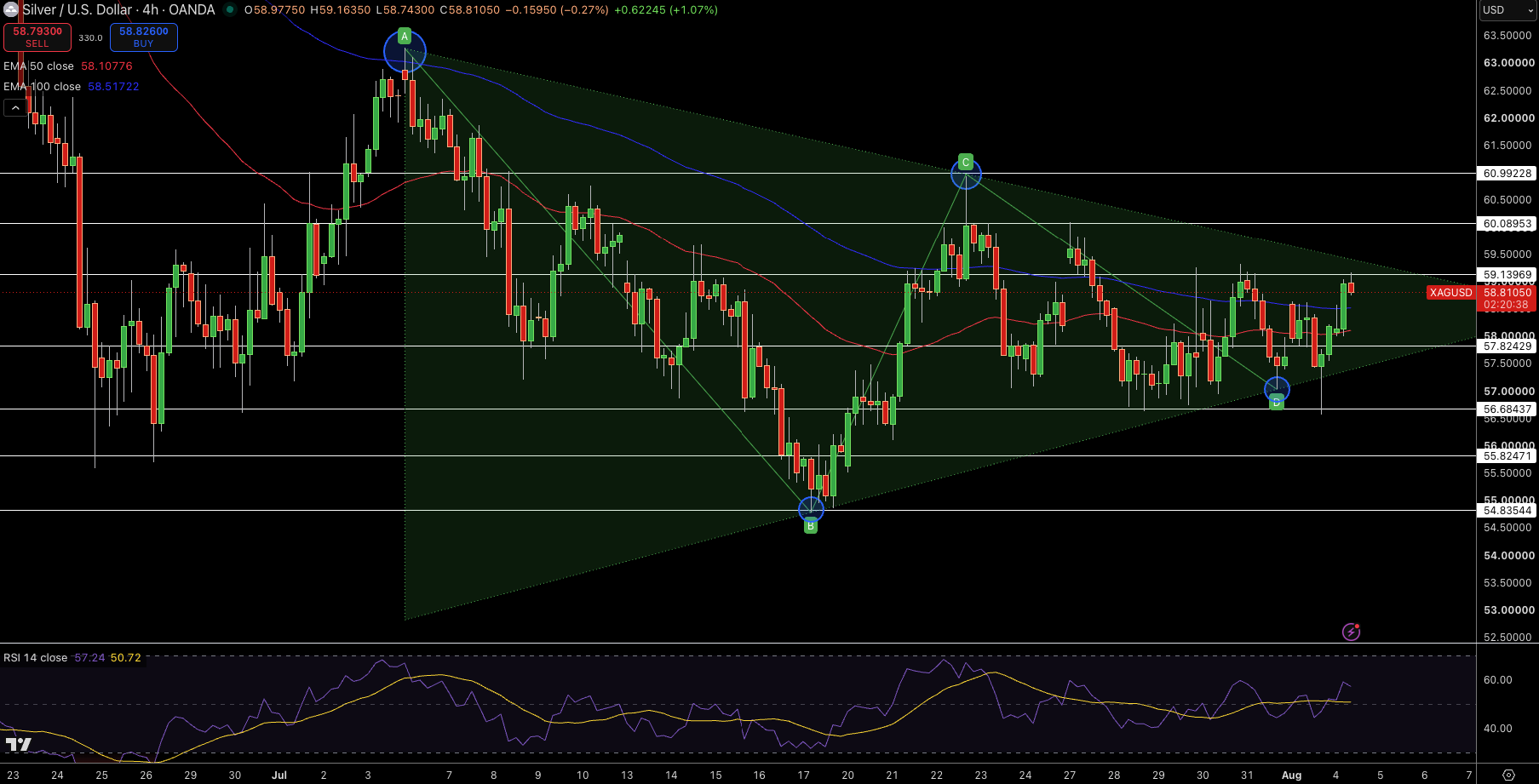
Task: Click the Jul label on the time axis
Action: click(279, 775)
